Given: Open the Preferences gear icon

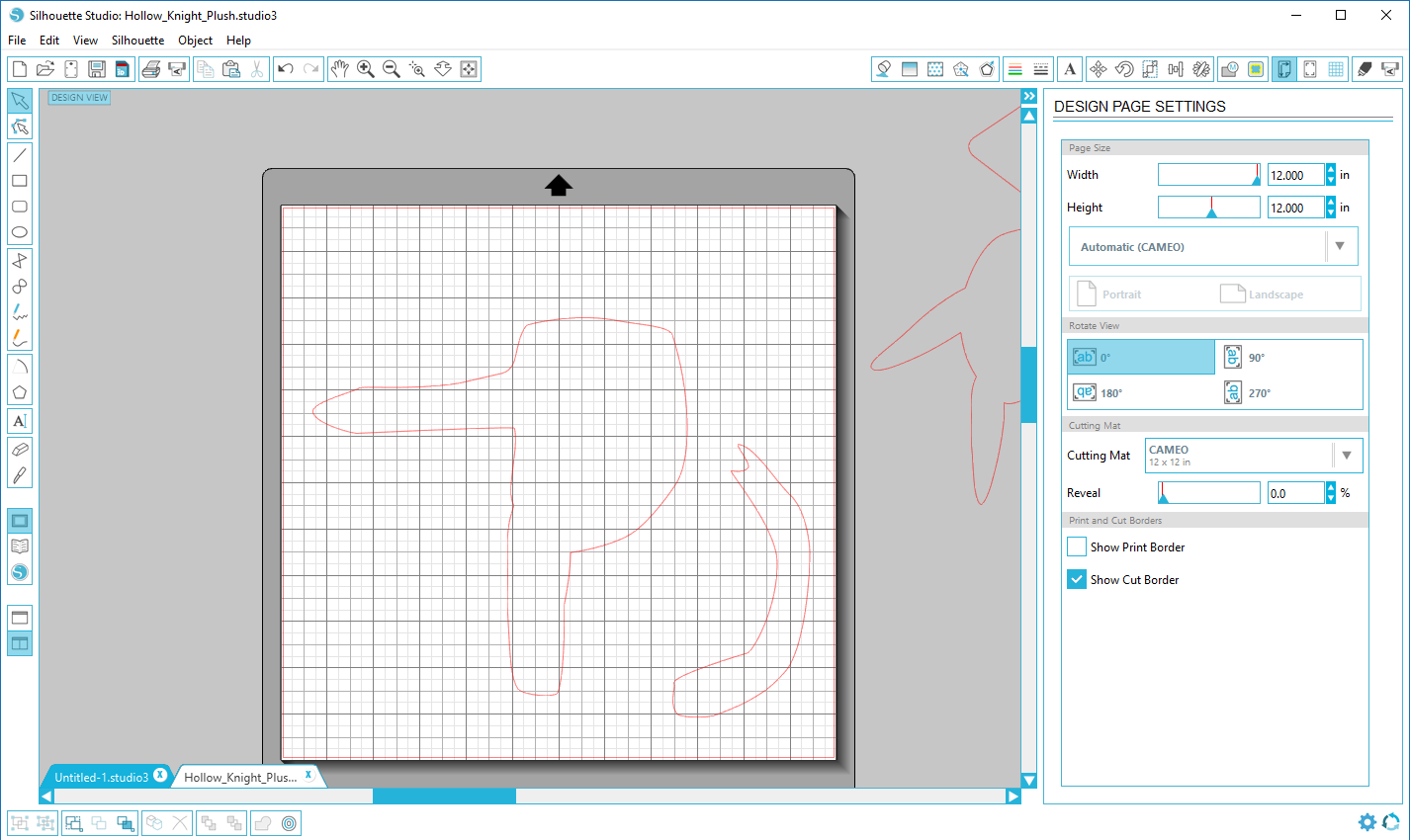Looking at the screenshot, I should point(1367,822).
